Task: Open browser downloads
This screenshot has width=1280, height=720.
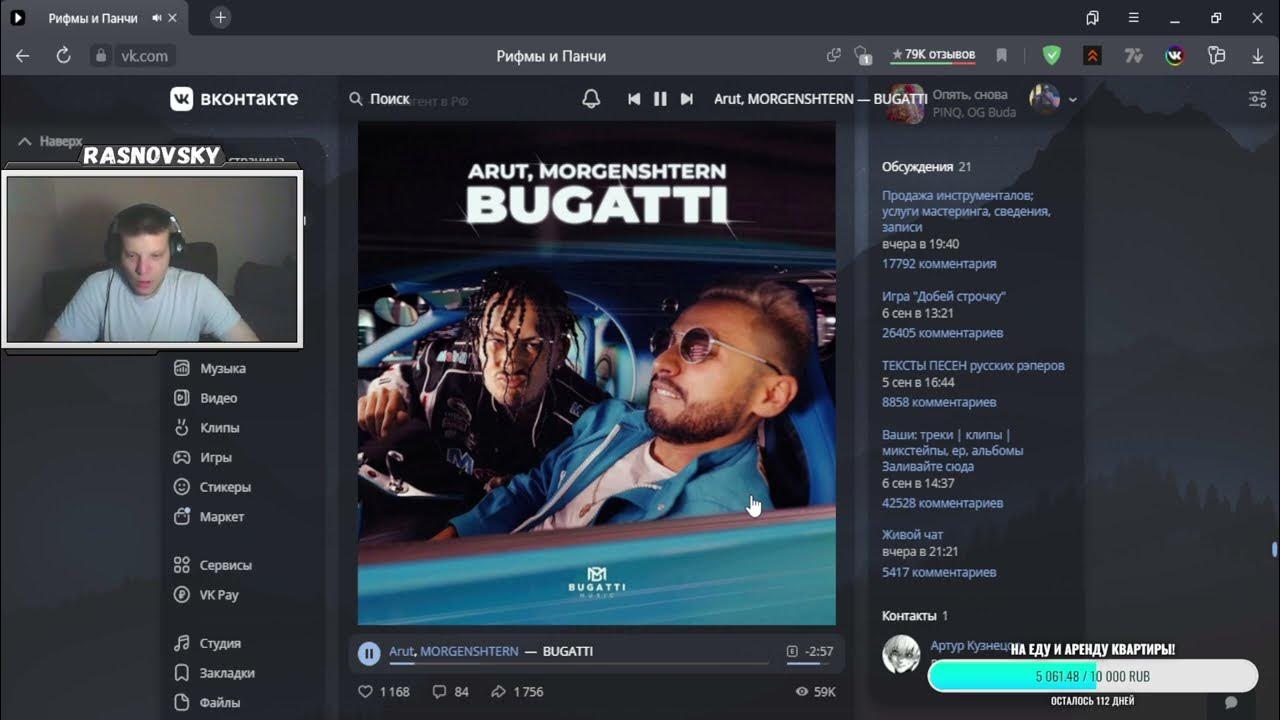Action: 1257,56
